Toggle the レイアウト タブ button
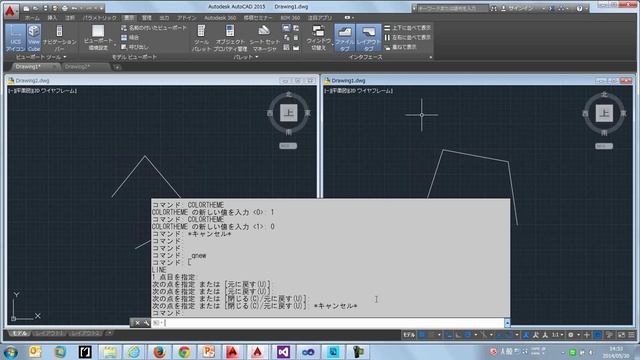640x360 pixels. point(368,38)
